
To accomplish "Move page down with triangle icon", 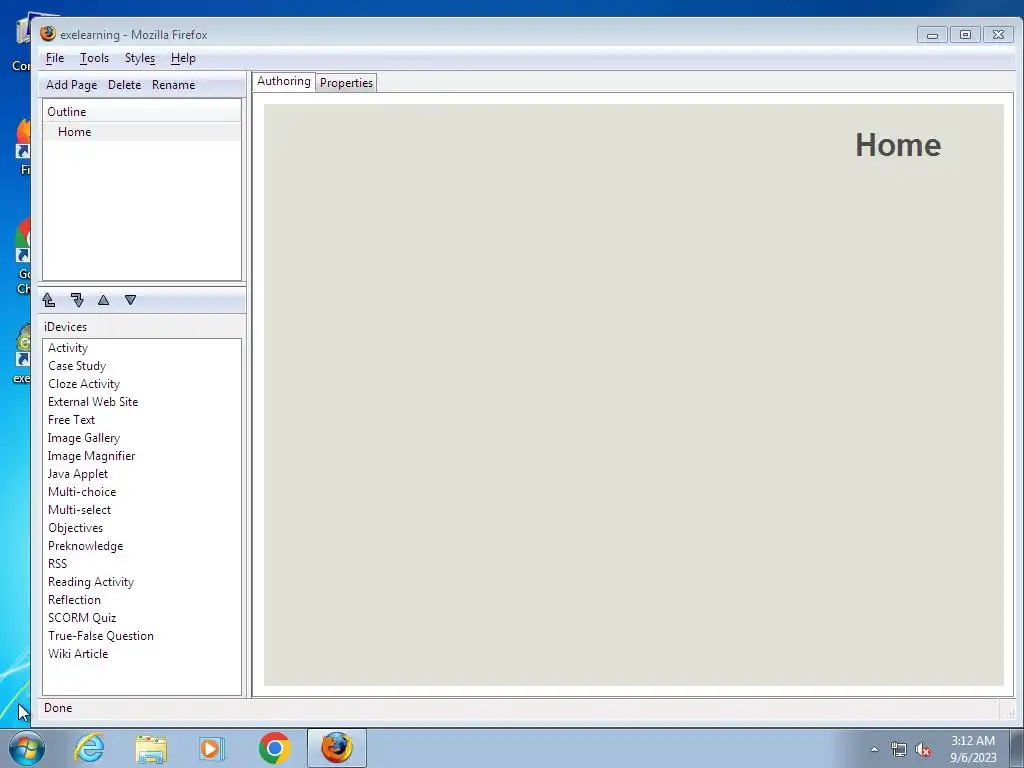I will [131, 300].
